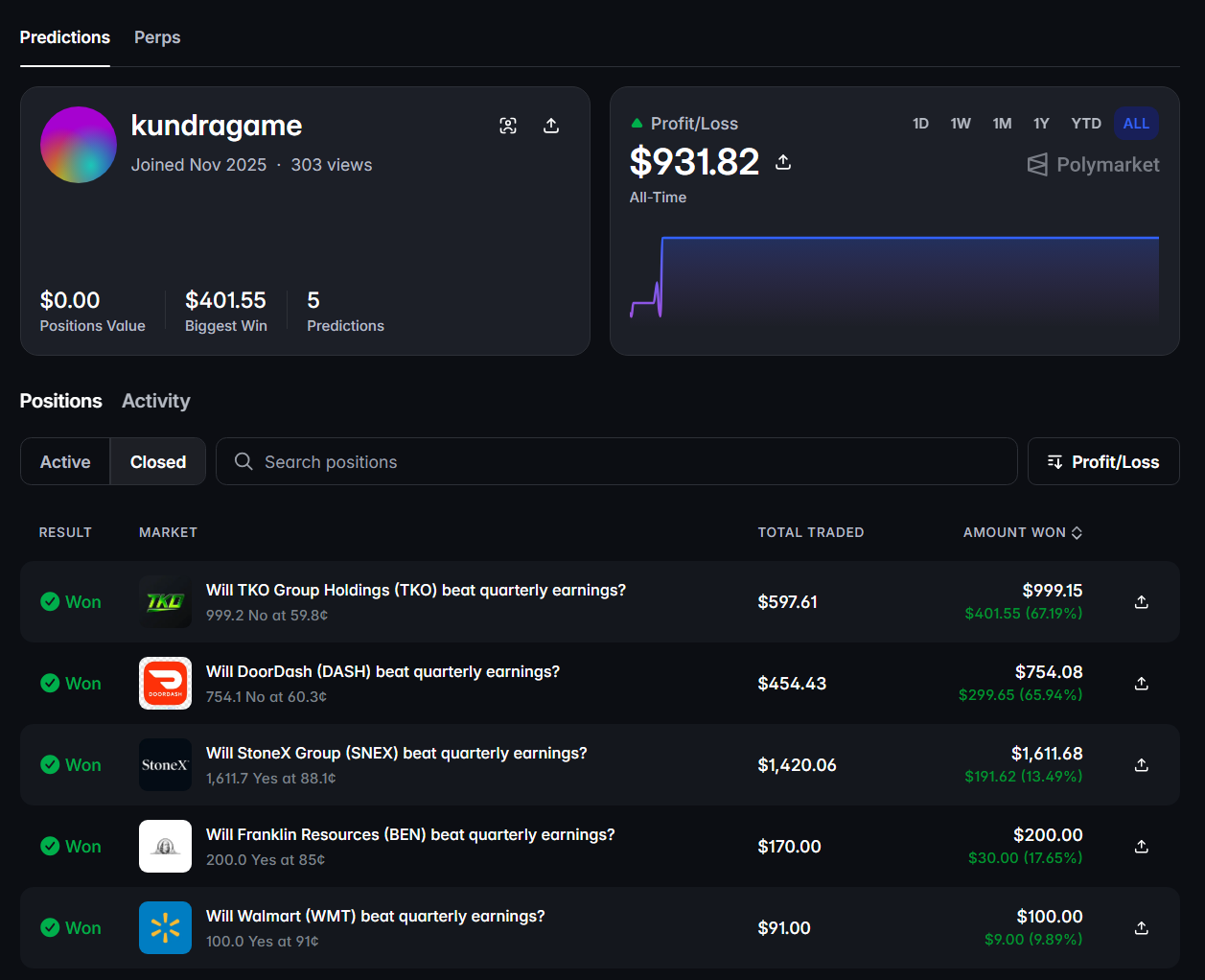Open the Profit/Loss sort dropdown

pos(1103,461)
